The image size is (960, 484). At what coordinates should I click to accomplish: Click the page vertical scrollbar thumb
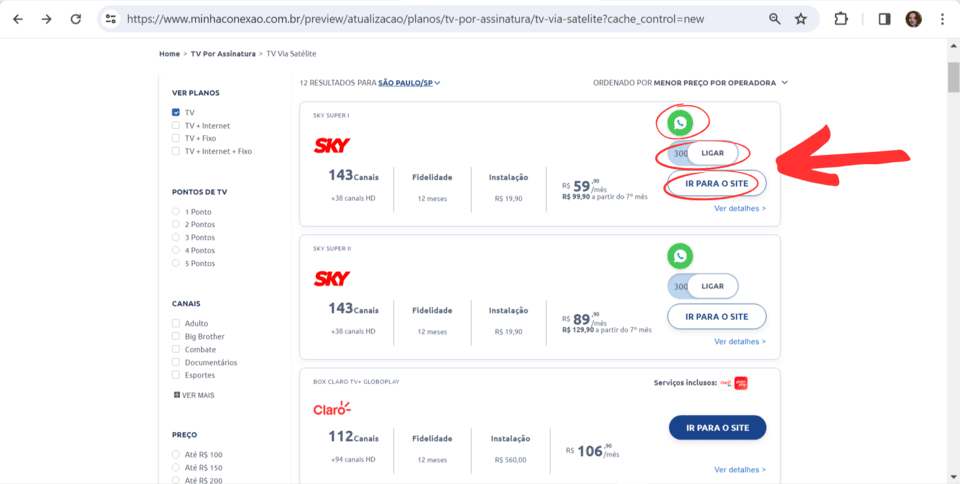pos(953,77)
